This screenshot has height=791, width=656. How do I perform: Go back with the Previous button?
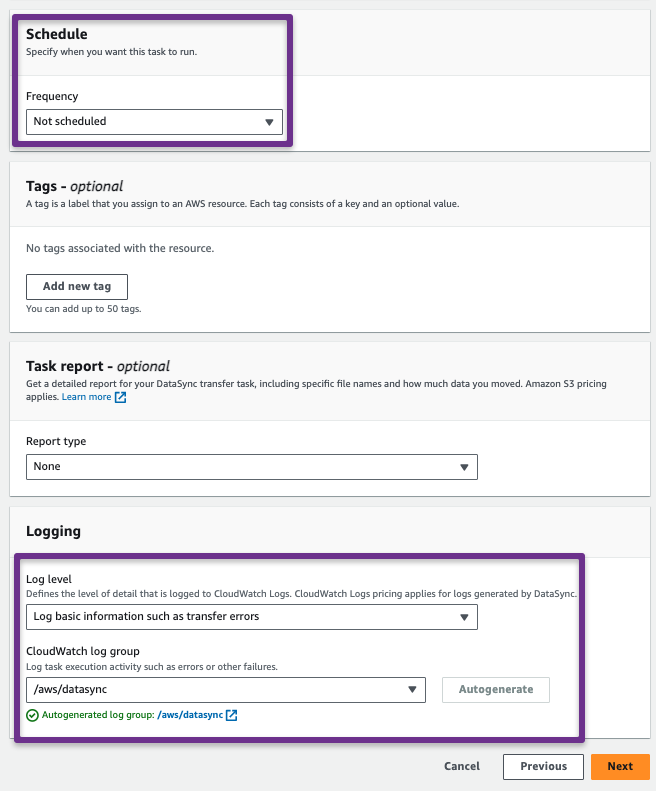pos(543,767)
